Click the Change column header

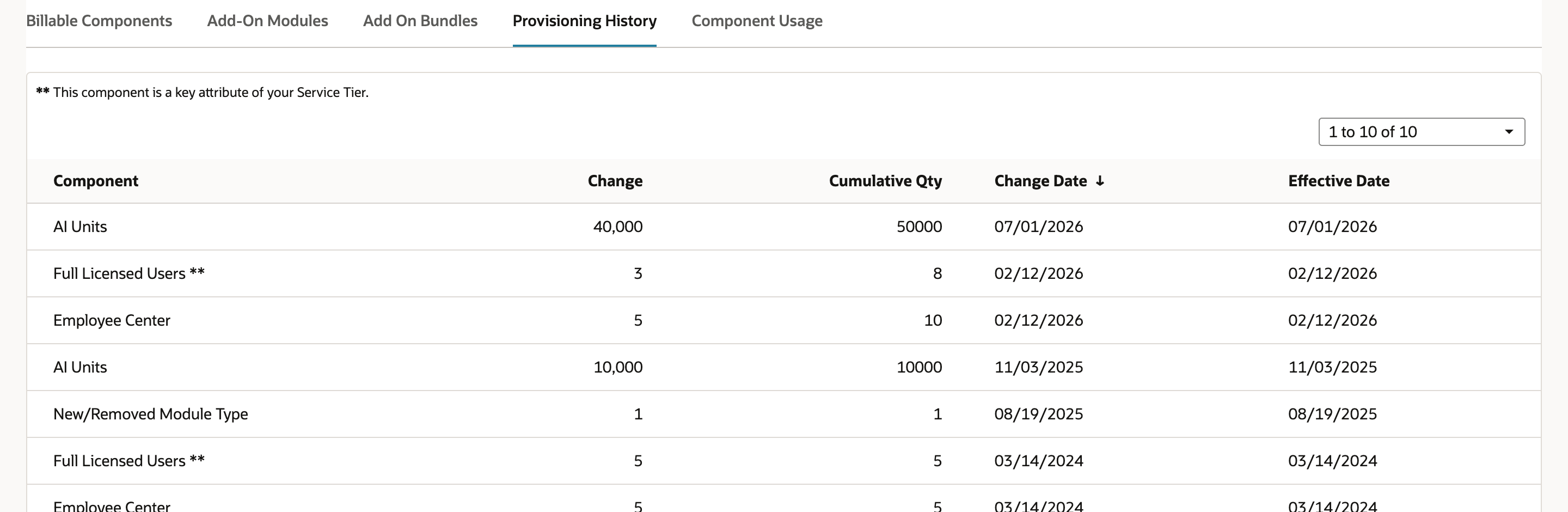(615, 181)
